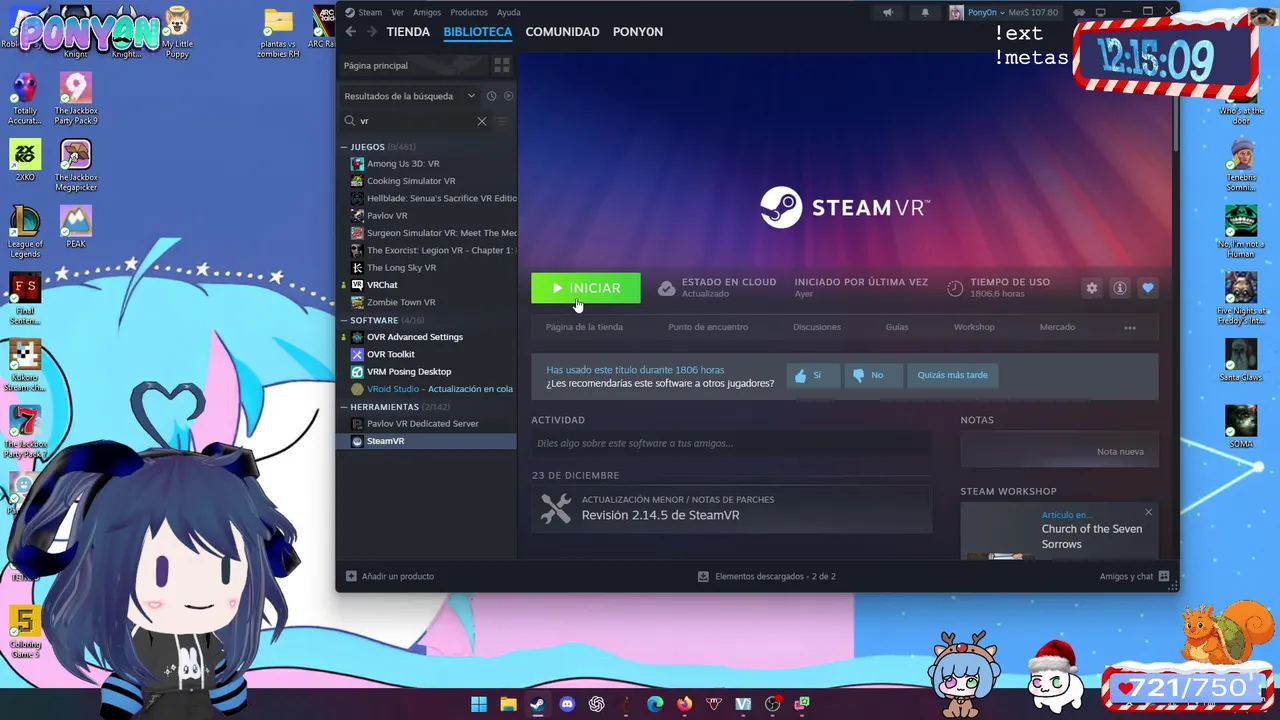Open the BIBLIOTECA tab

(477, 32)
